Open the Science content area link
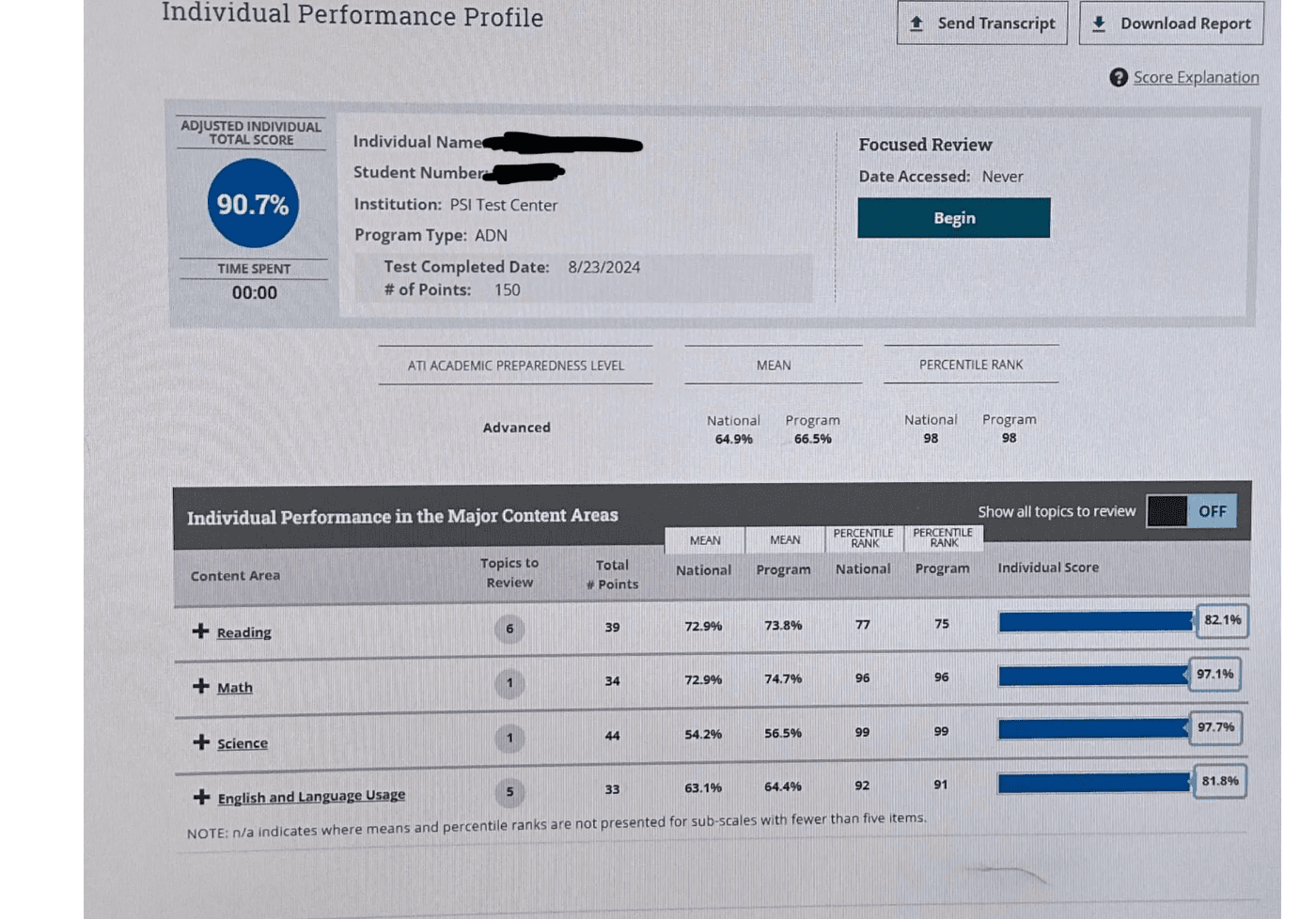The image size is (1316, 919). coord(243,743)
